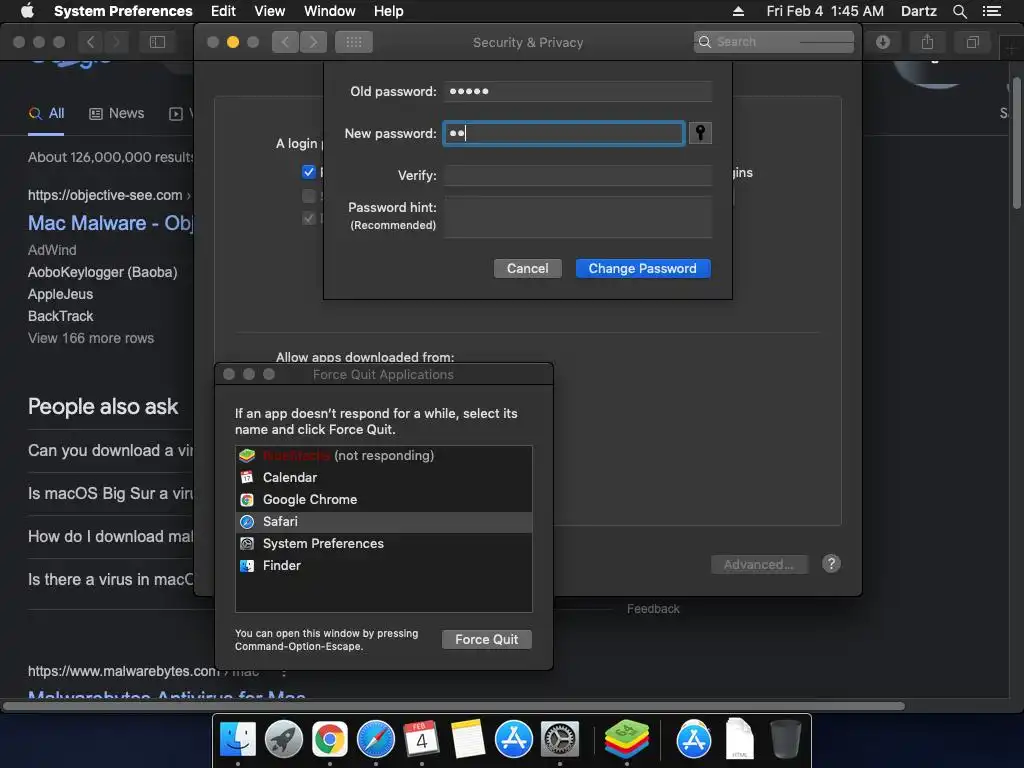This screenshot has height=768, width=1024.
Task: Open Security & Privacy help button
Action: [x=831, y=564]
